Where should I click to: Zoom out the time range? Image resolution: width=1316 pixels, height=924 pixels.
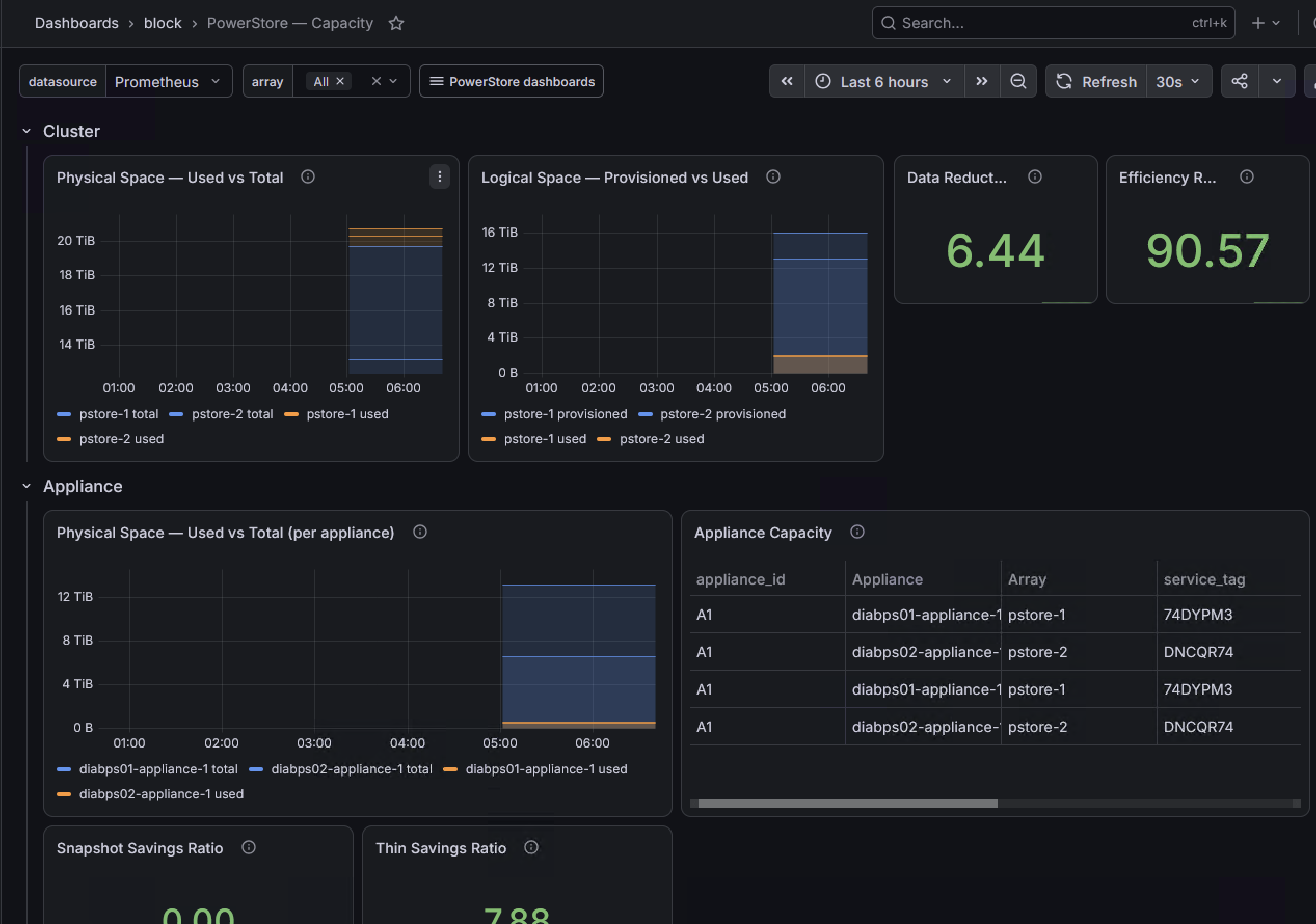pyautogui.click(x=1018, y=81)
